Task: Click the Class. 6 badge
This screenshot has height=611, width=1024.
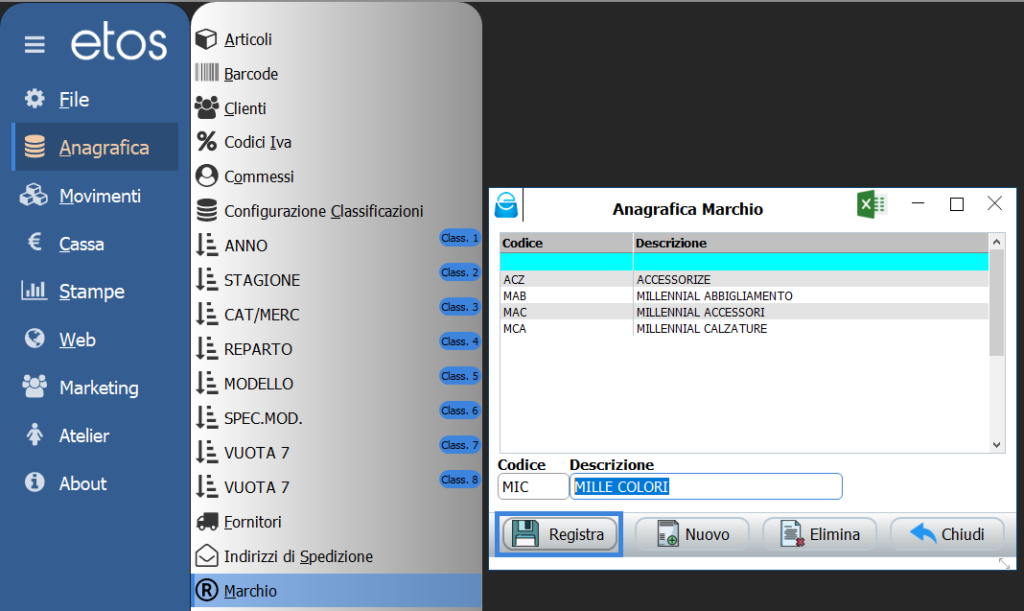Action: pos(460,410)
